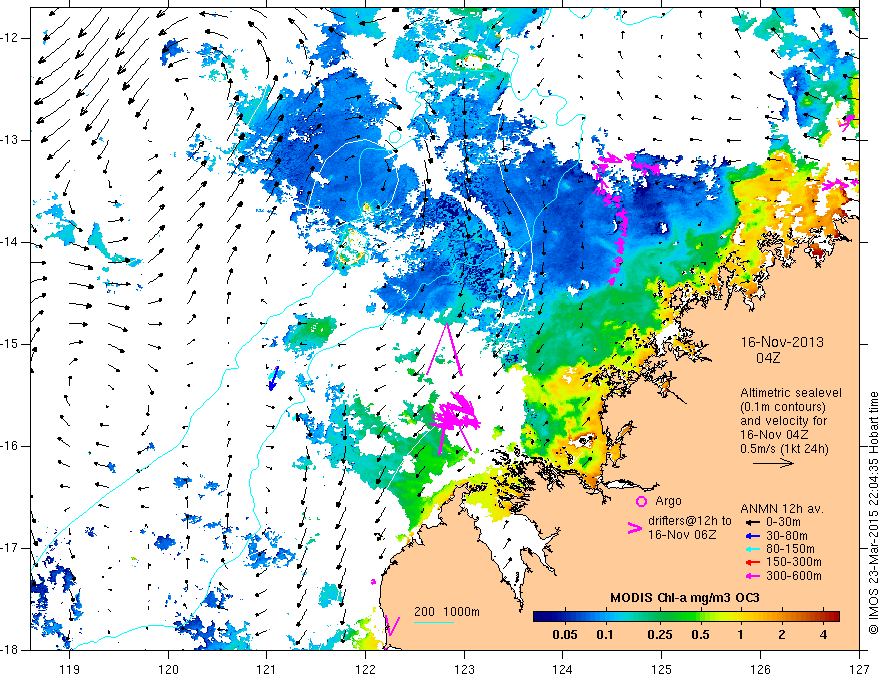Click the '124' longitude axis label

point(563,669)
